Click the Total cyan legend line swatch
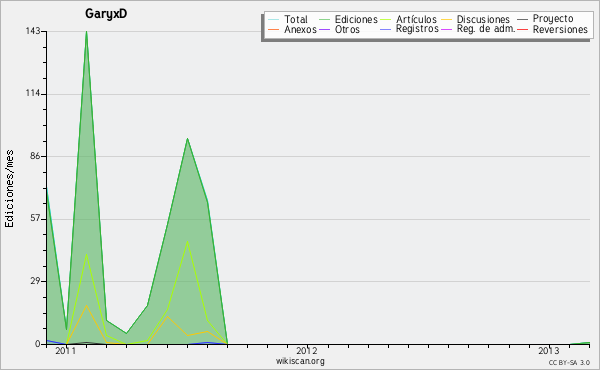The width and height of the screenshot is (600, 370). pyautogui.click(x=274, y=19)
